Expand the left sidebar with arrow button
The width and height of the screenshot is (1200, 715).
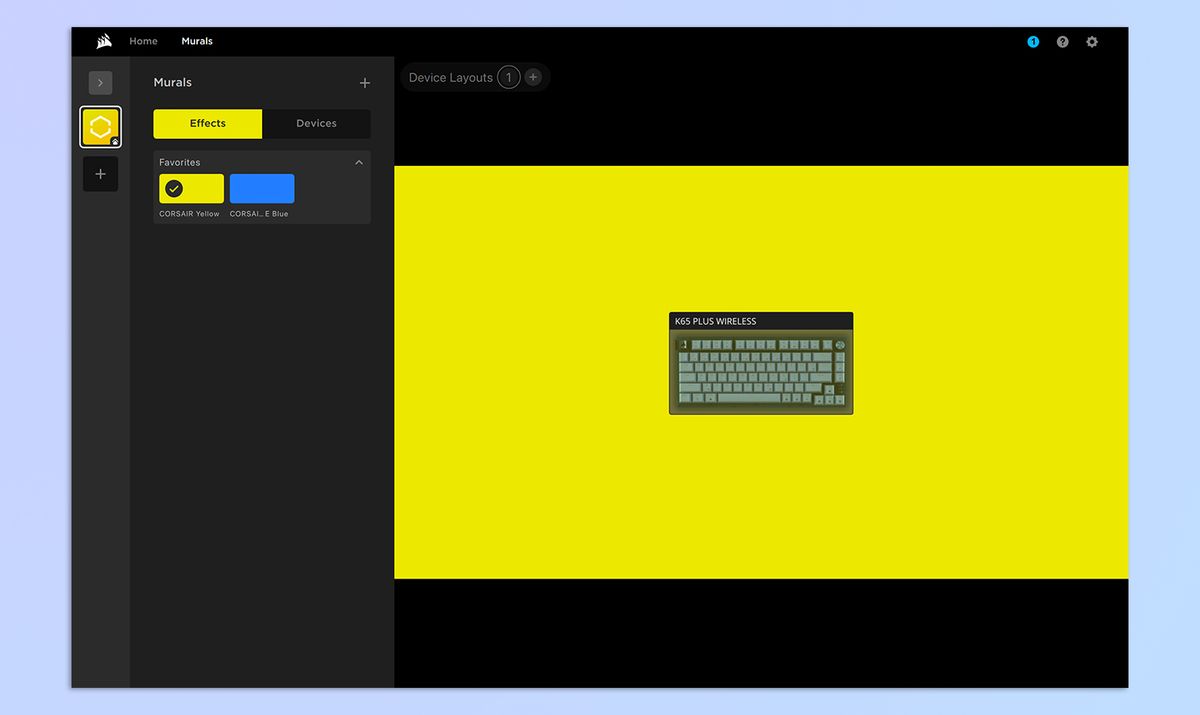pos(100,83)
